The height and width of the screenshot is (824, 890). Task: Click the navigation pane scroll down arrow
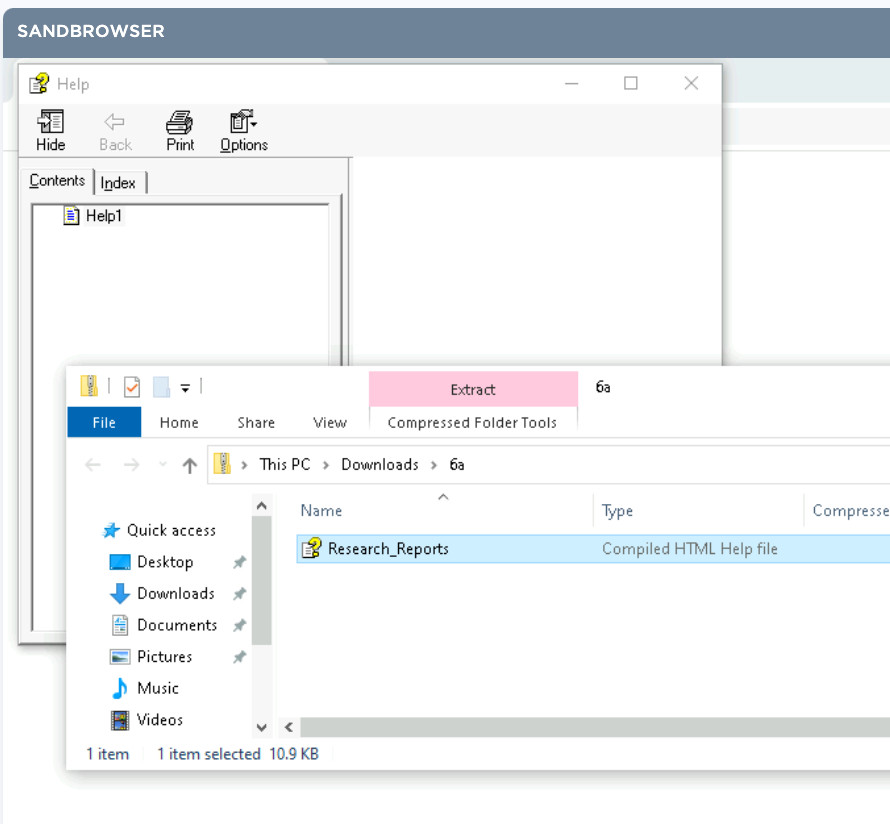[x=262, y=728]
